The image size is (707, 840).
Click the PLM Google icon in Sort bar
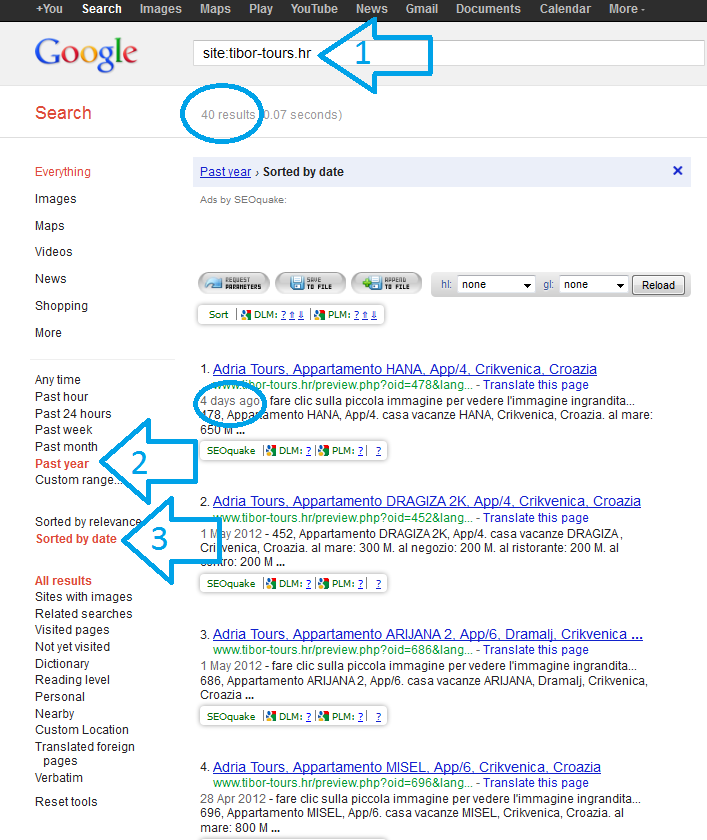point(319,315)
